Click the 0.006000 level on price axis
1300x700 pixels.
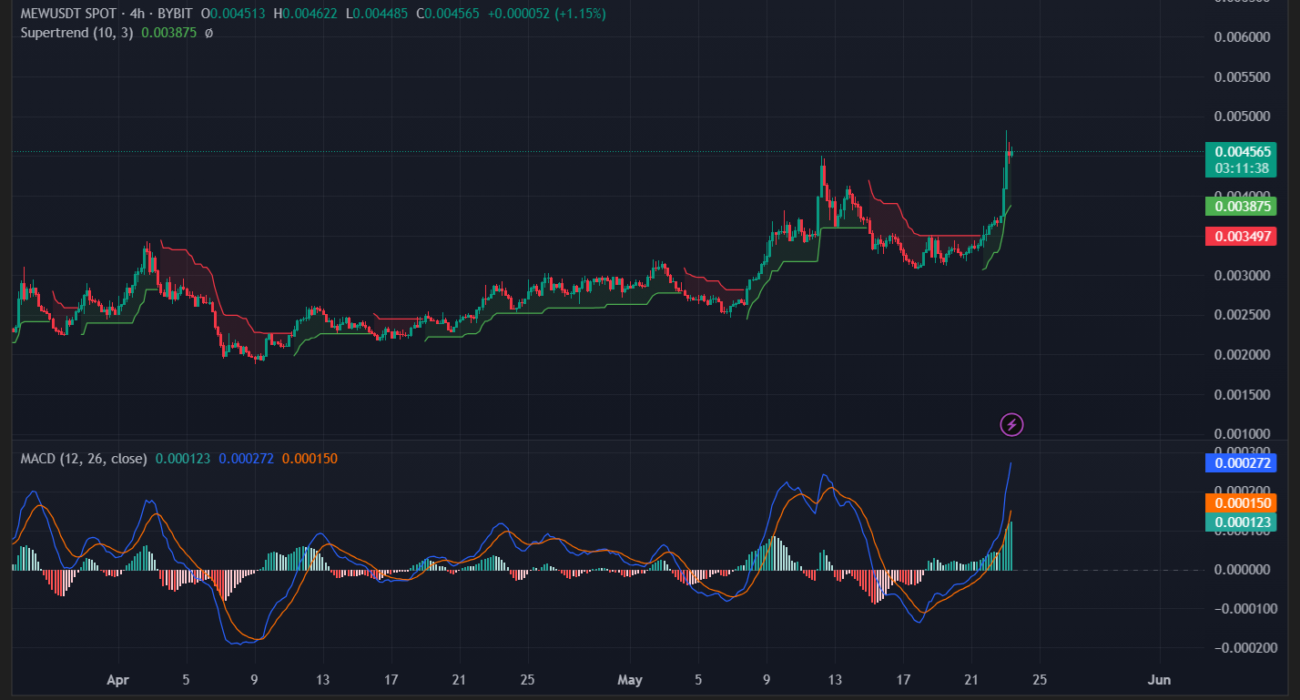pyautogui.click(x=1241, y=37)
